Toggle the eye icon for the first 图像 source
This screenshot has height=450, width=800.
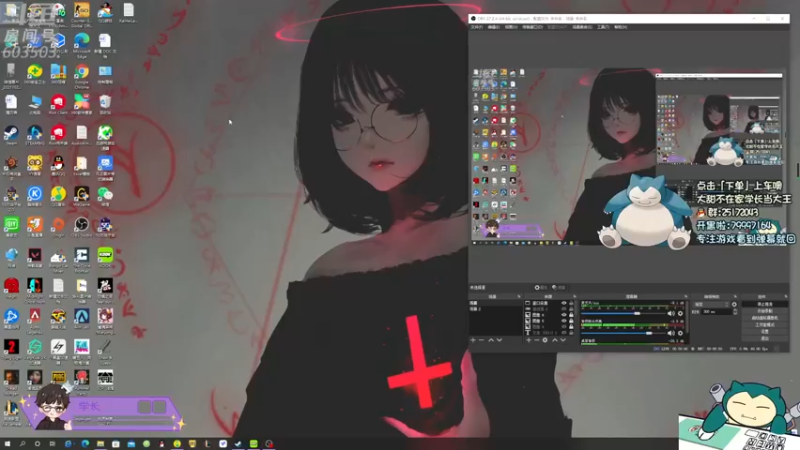tap(564, 315)
